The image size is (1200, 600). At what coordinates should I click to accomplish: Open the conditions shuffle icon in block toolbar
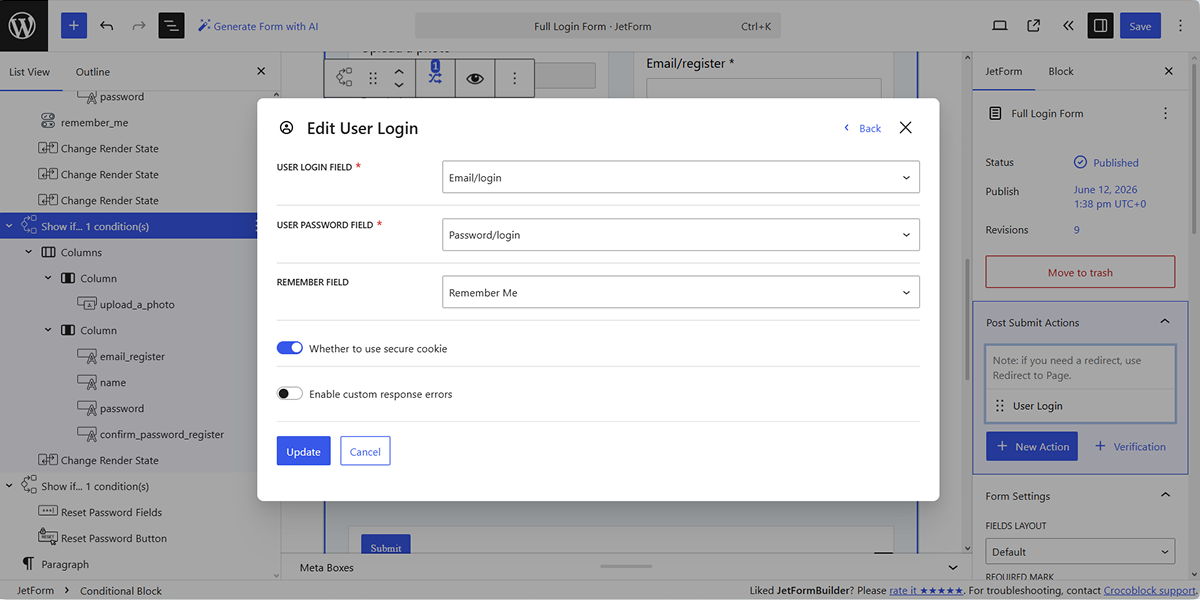tap(435, 76)
